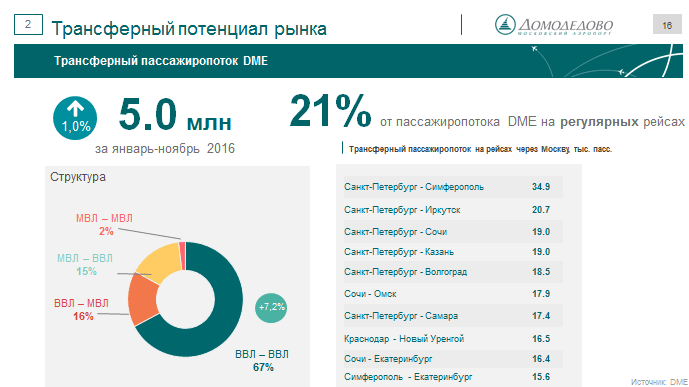Click the "ВВЛ – ВВЛ 67%" label
This screenshot has width=689, height=387.
point(262,361)
